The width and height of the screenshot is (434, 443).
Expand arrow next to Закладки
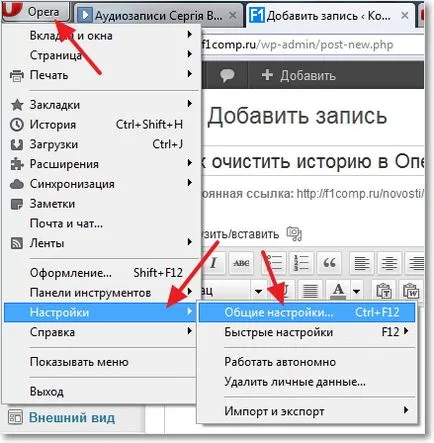[189, 103]
